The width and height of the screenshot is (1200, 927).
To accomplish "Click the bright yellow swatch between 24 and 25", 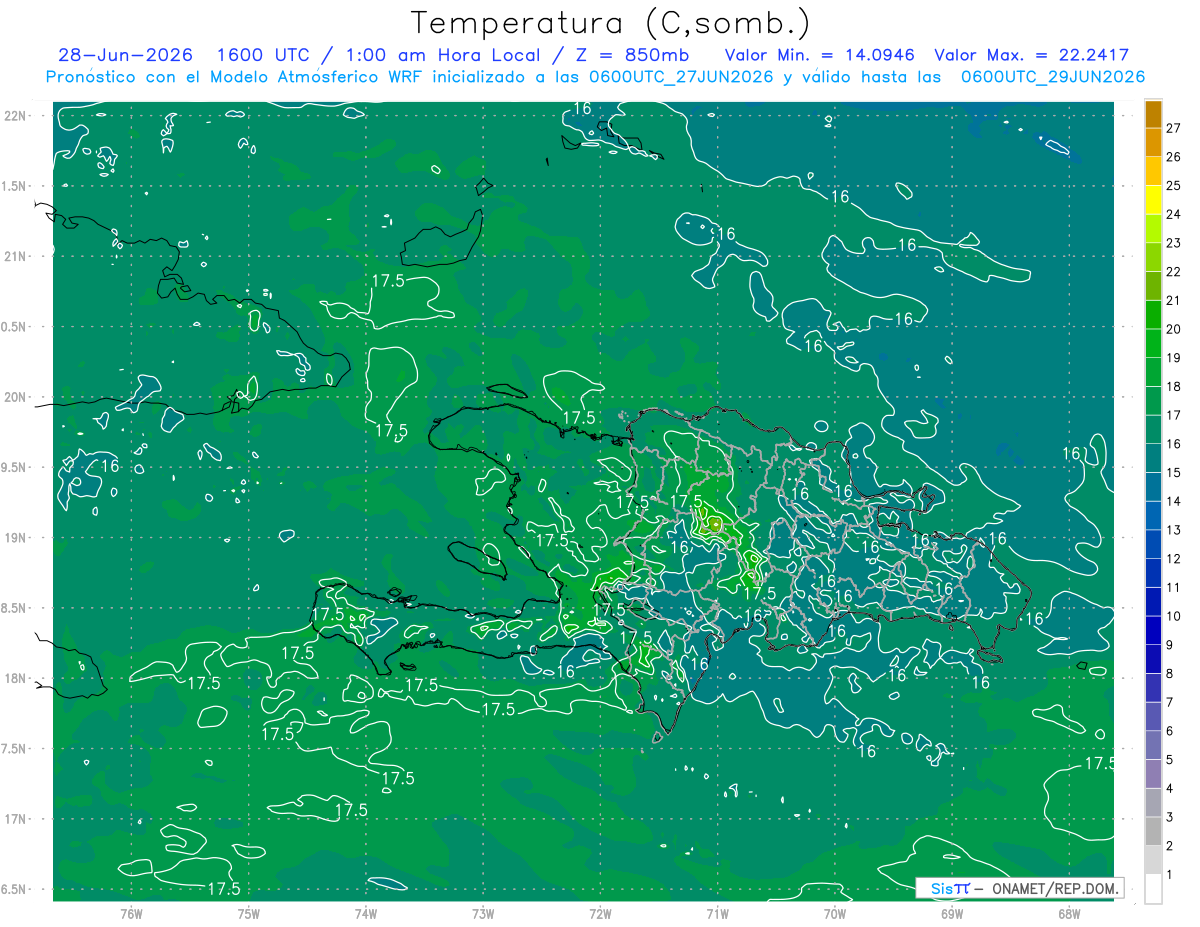I will (x=1153, y=199).
